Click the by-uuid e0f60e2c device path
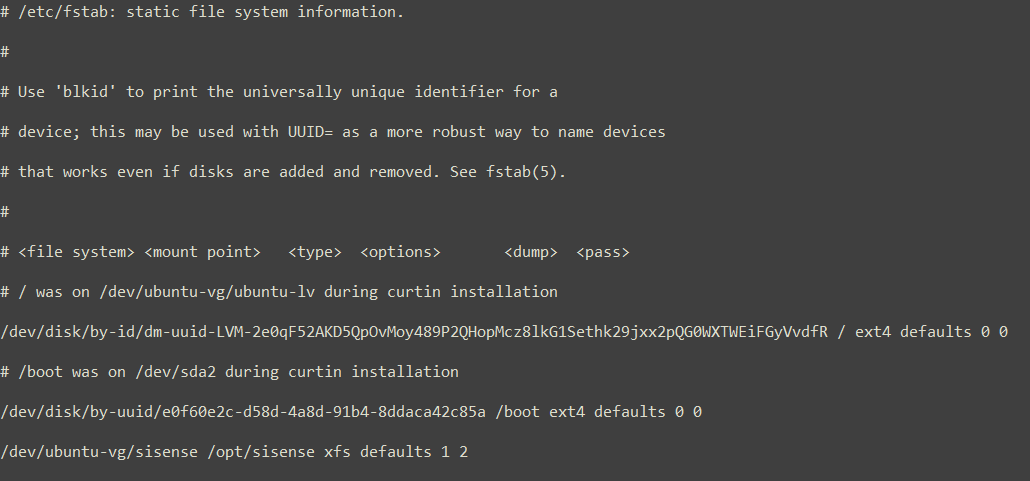 coord(243,412)
